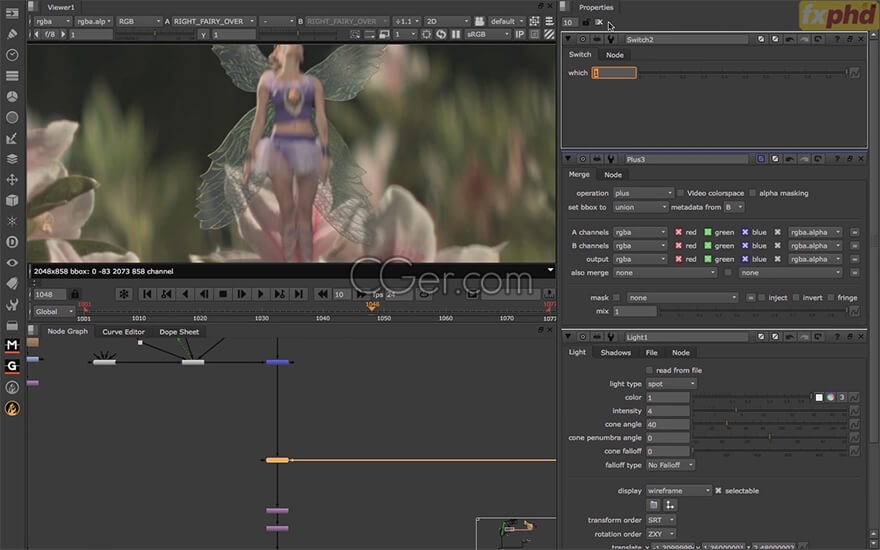Toggle red in the A channels row

coord(679,232)
